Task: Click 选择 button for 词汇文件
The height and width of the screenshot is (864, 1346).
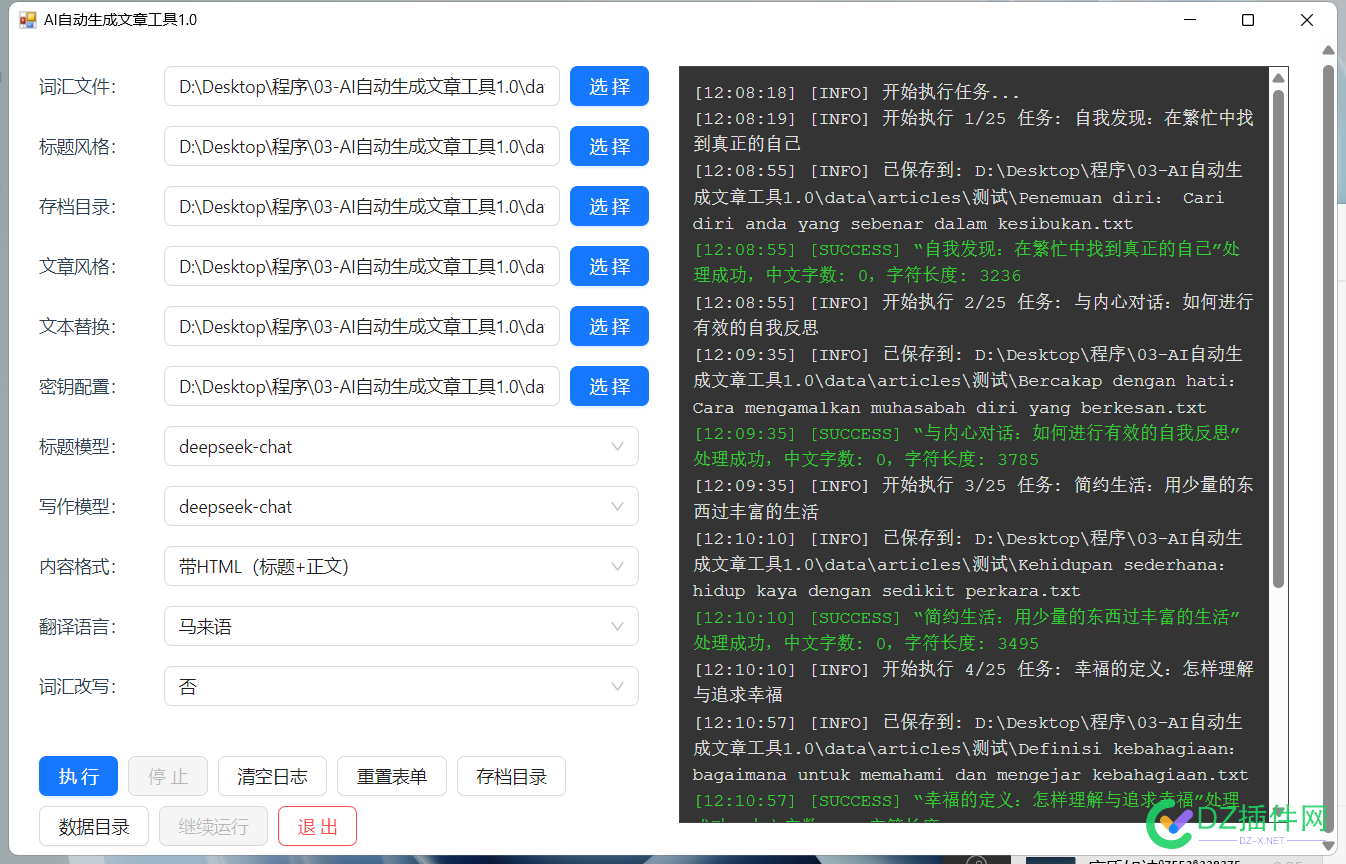Action: tap(609, 86)
